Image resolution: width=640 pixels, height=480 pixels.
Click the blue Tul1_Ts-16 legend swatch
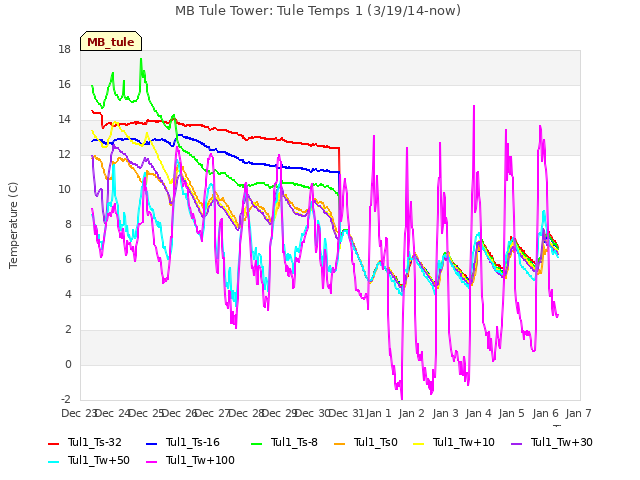pyautogui.click(x=151, y=444)
